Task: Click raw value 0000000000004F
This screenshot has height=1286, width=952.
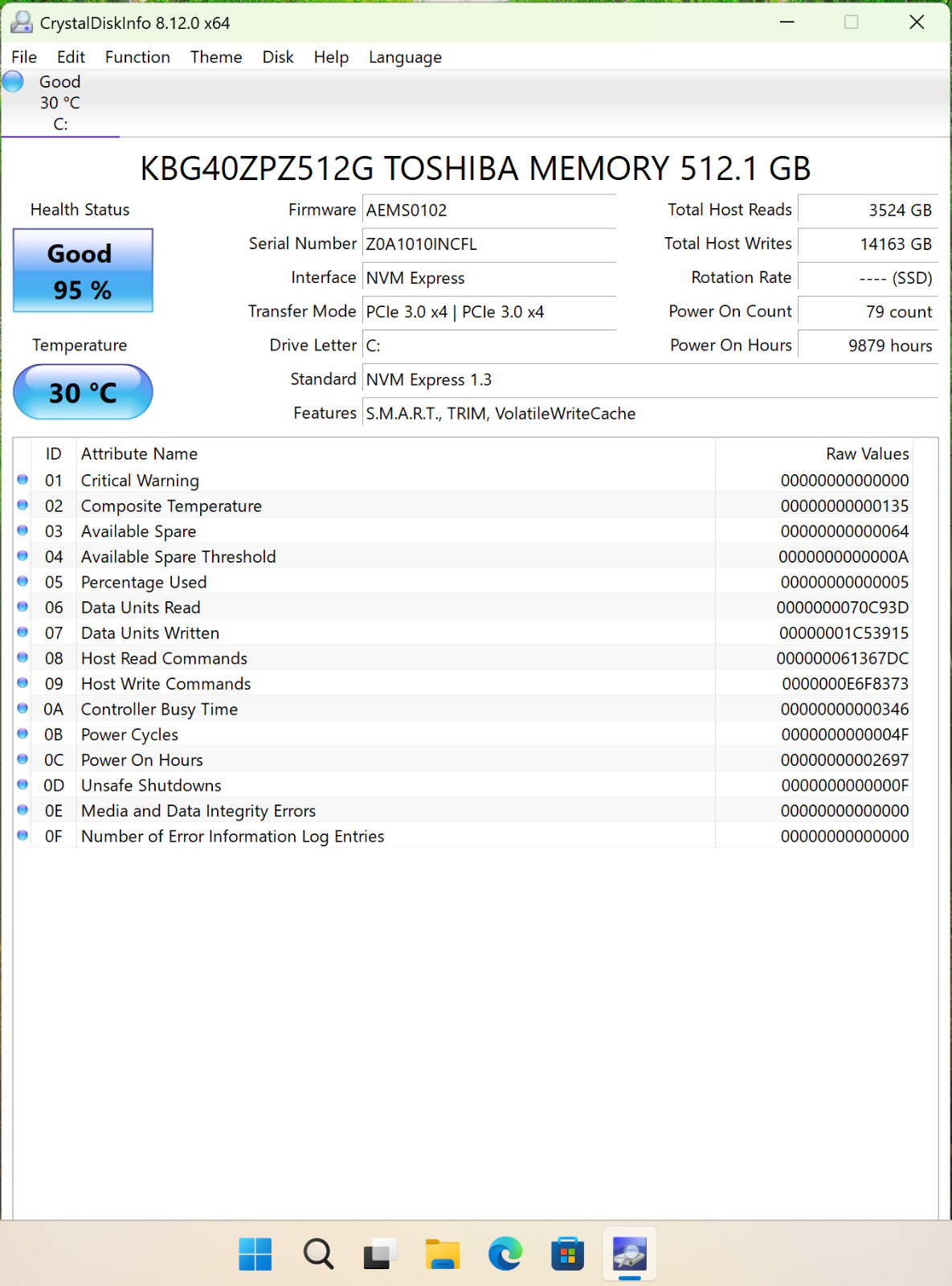Action: point(845,735)
